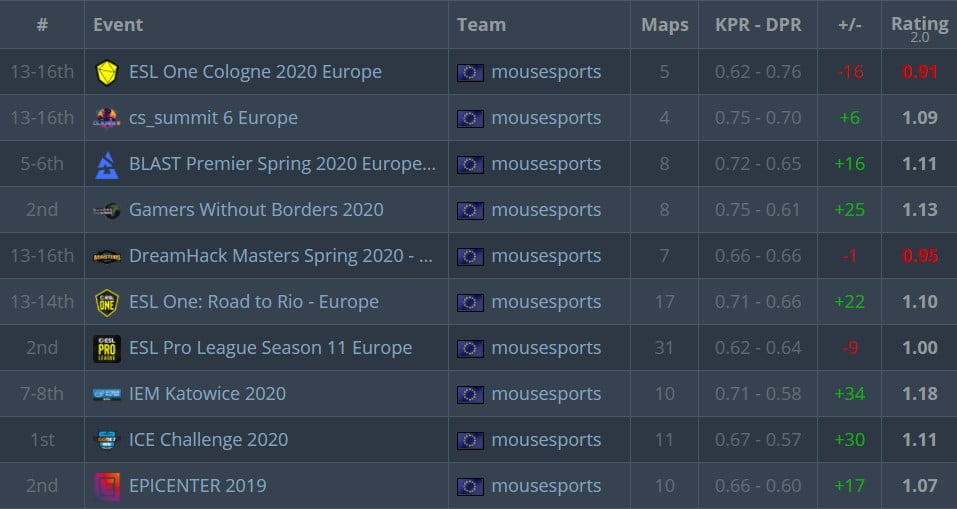Image resolution: width=957 pixels, height=509 pixels.
Task: Click the Event column header
Action: (118, 25)
